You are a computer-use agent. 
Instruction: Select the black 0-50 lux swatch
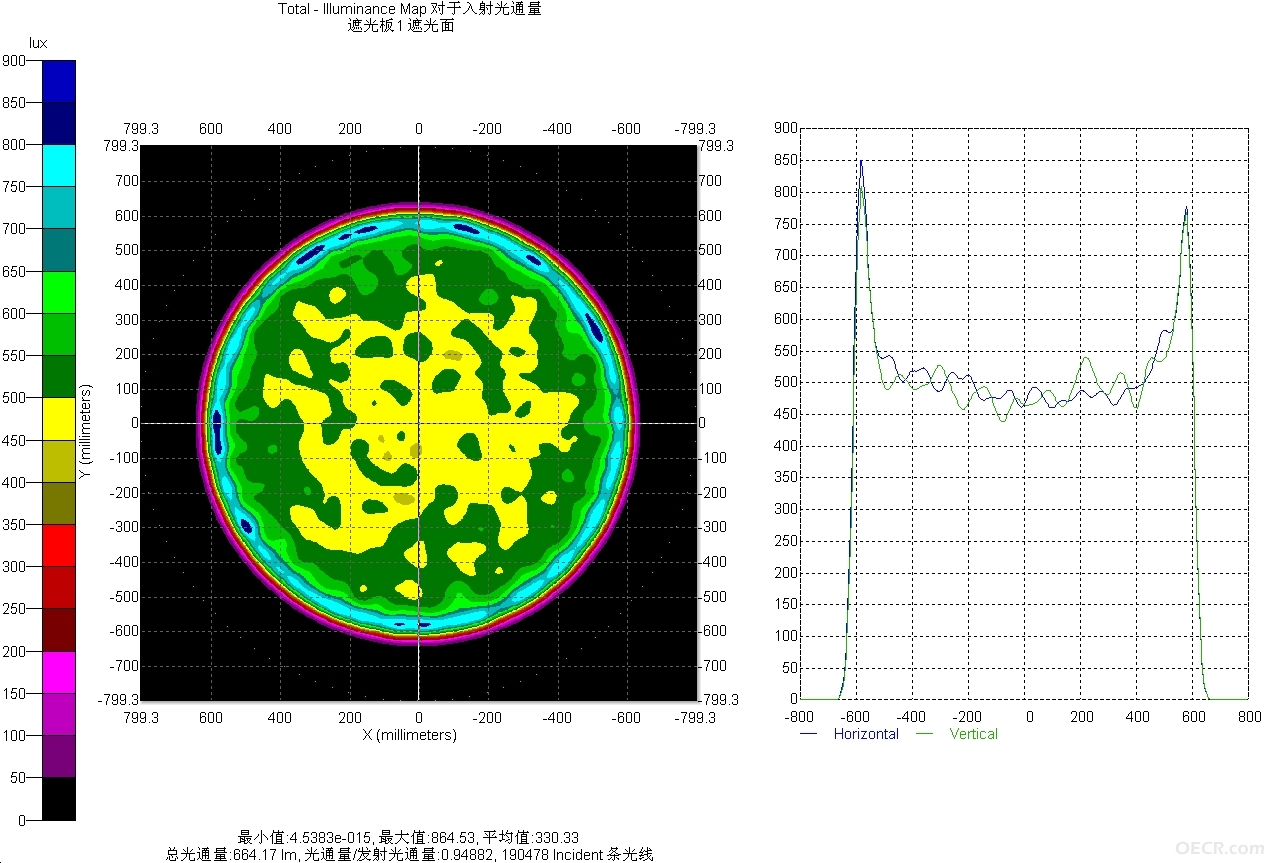tap(59, 799)
